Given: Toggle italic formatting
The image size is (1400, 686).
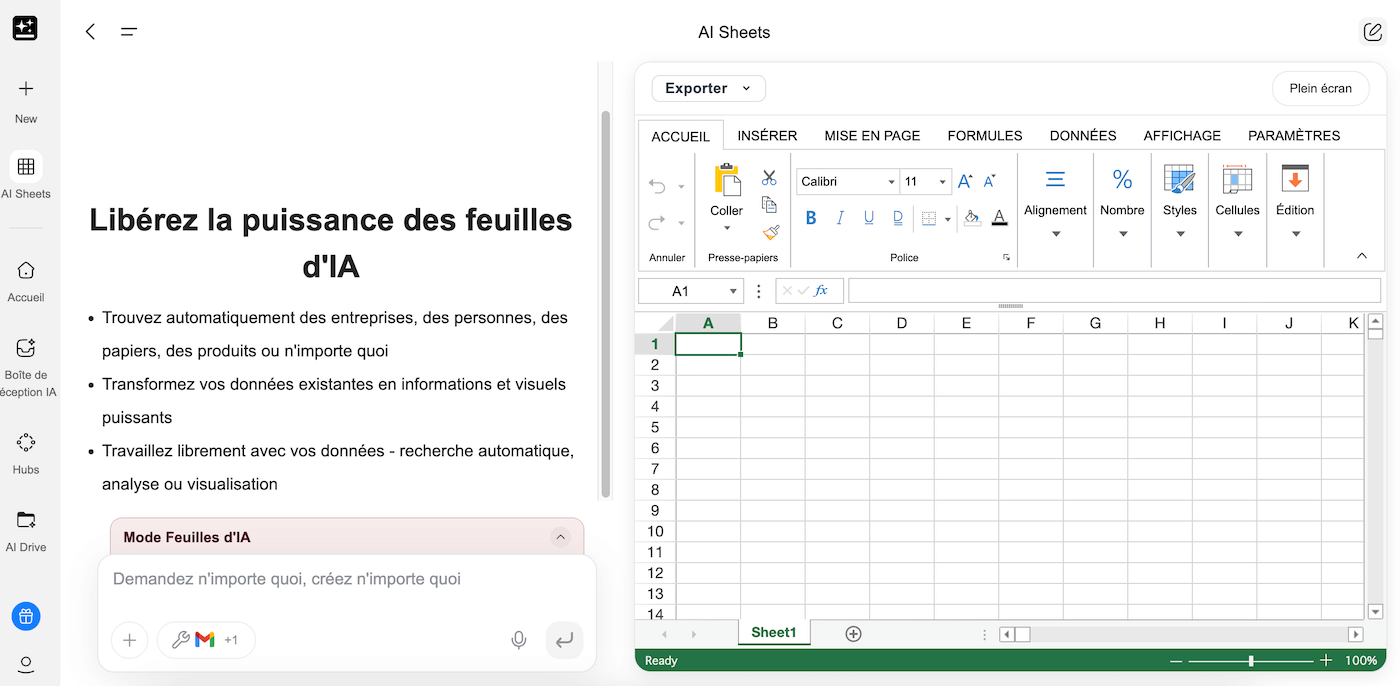Looking at the screenshot, I should pos(840,218).
